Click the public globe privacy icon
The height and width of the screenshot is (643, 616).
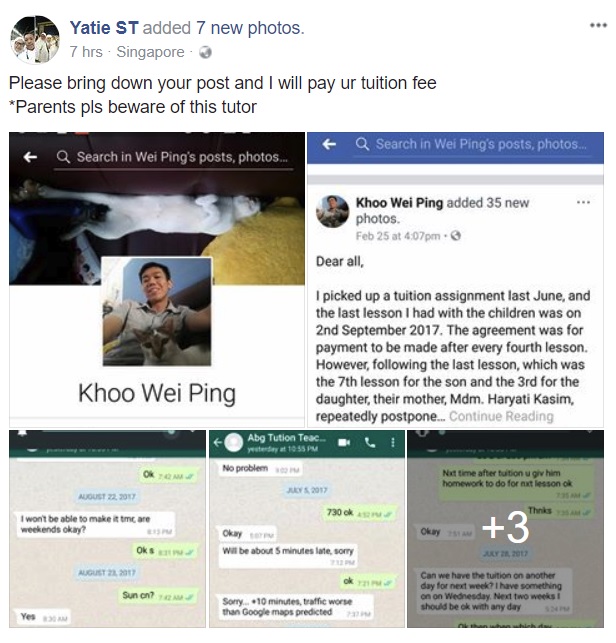[205, 52]
